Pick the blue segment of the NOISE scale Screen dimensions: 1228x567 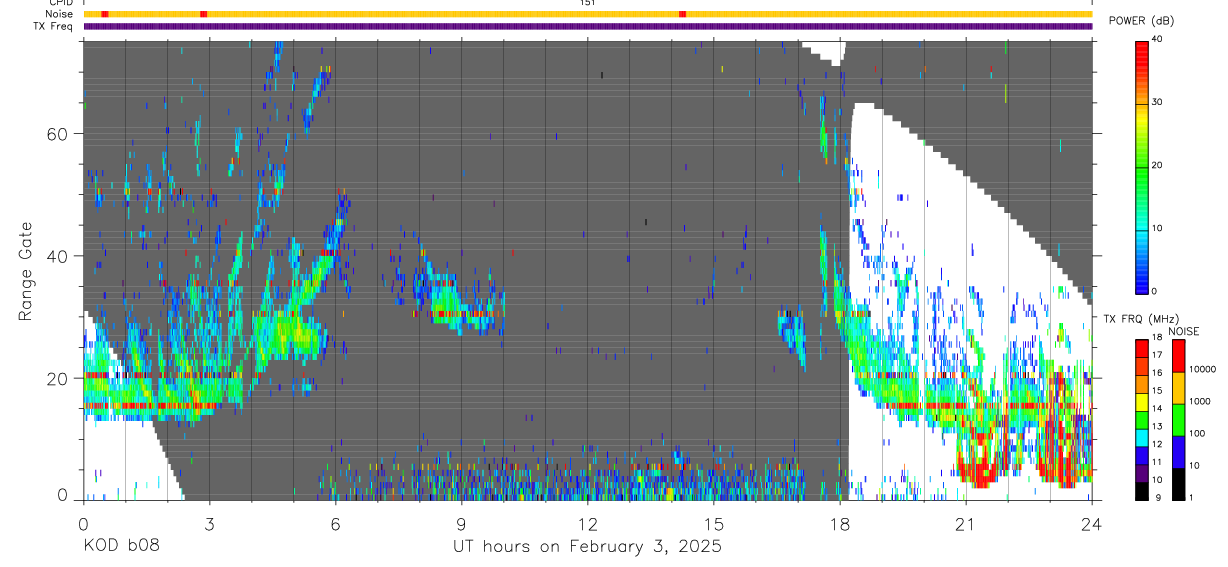click(1178, 451)
